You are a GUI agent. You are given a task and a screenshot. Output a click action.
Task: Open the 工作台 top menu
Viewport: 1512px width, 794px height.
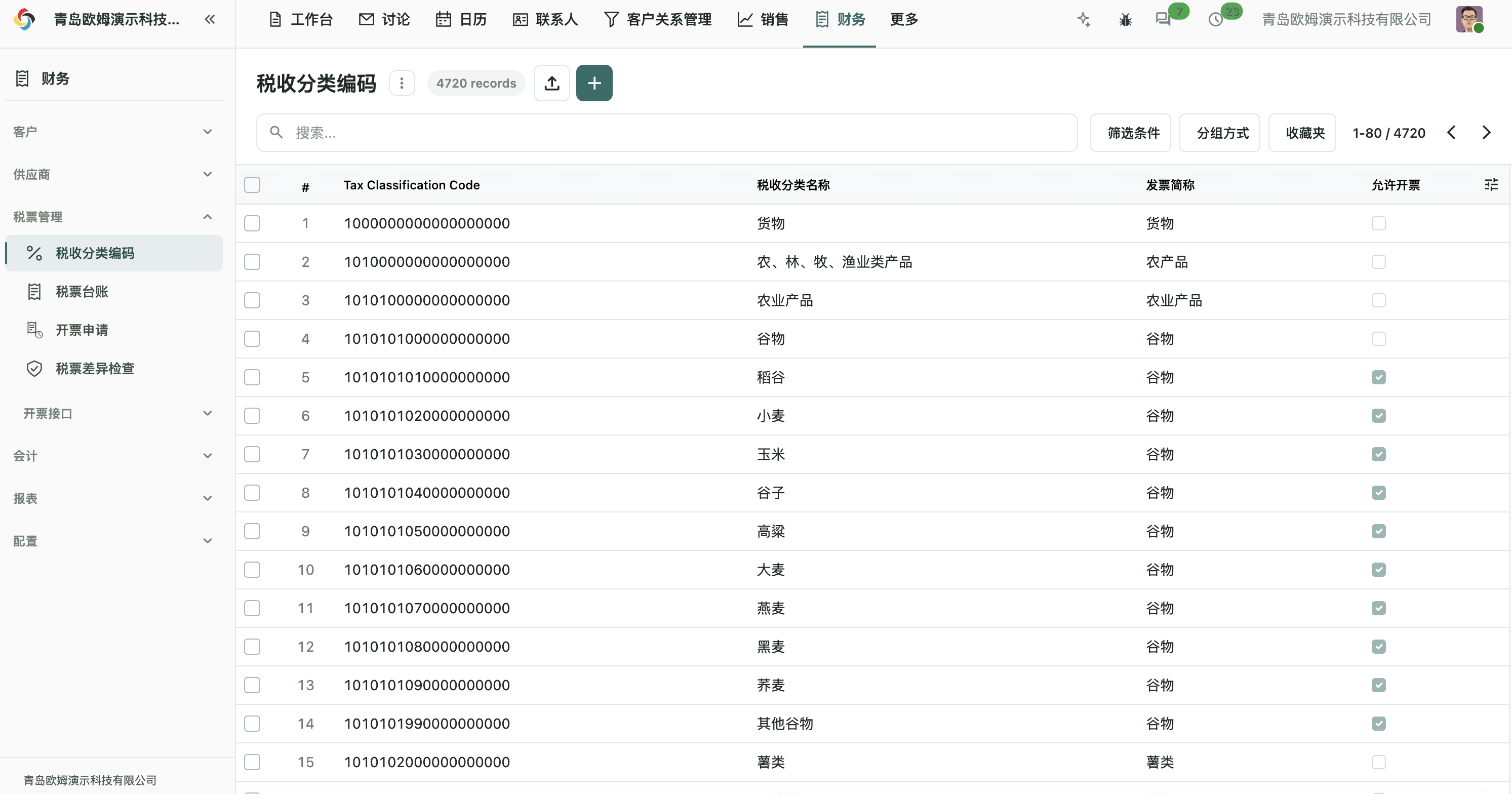click(300, 19)
